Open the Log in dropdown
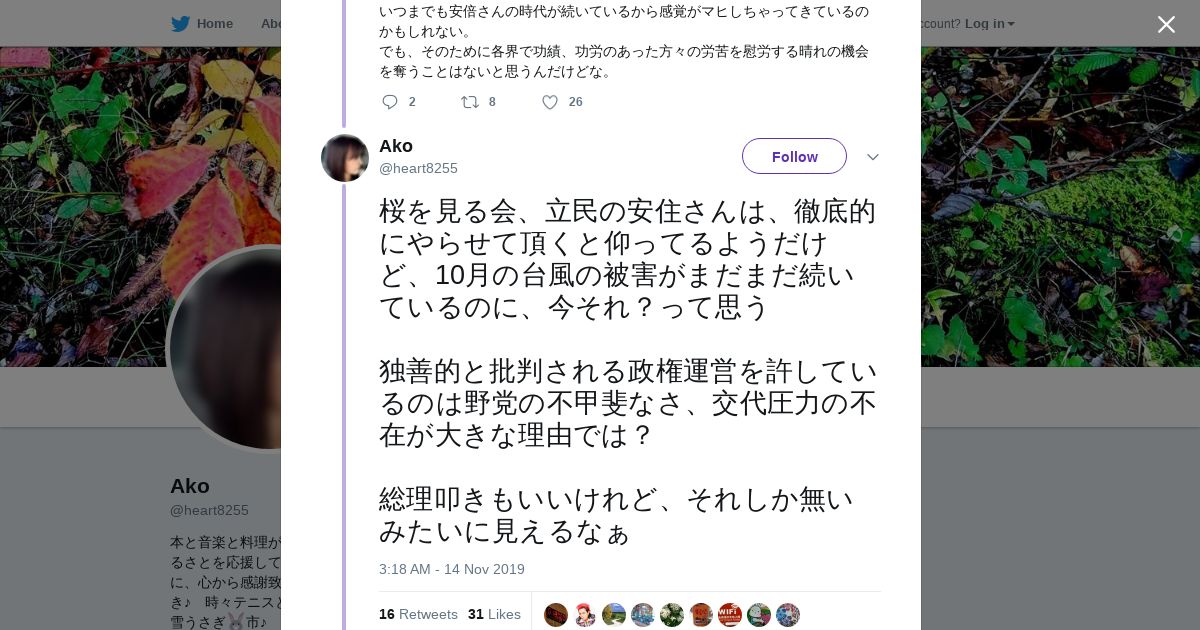Image resolution: width=1200 pixels, height=630 pixels. pyautogui.click(x=989, y=24)
